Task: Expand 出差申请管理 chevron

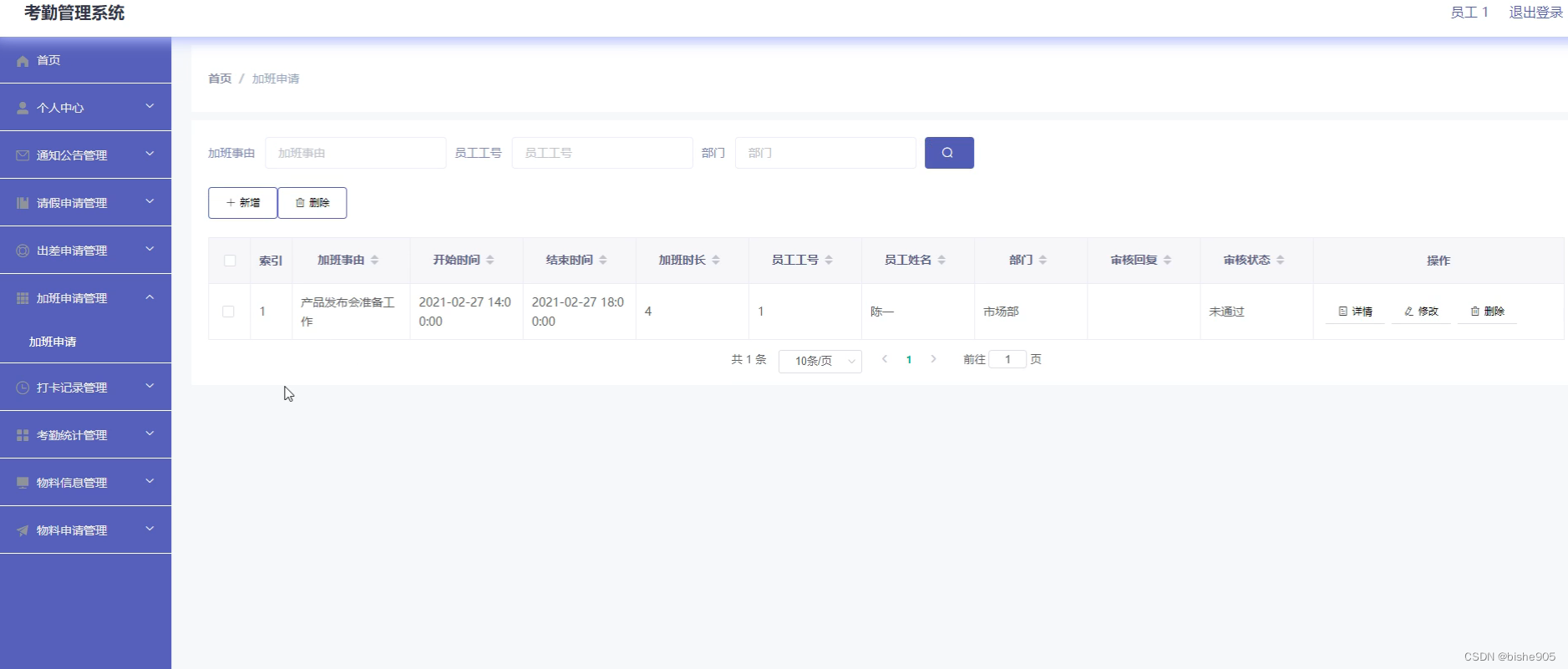Action: 150,249
